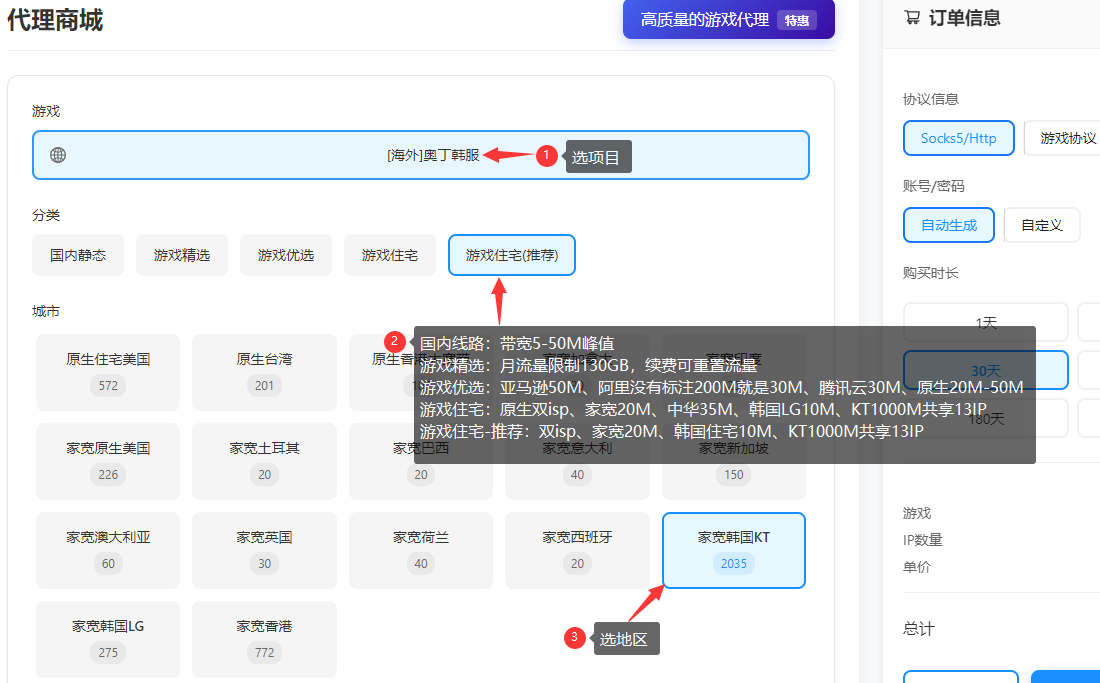Select the Socks5/Http protocol option
This screenshot has width=1100, height=683.
(958, 138)
